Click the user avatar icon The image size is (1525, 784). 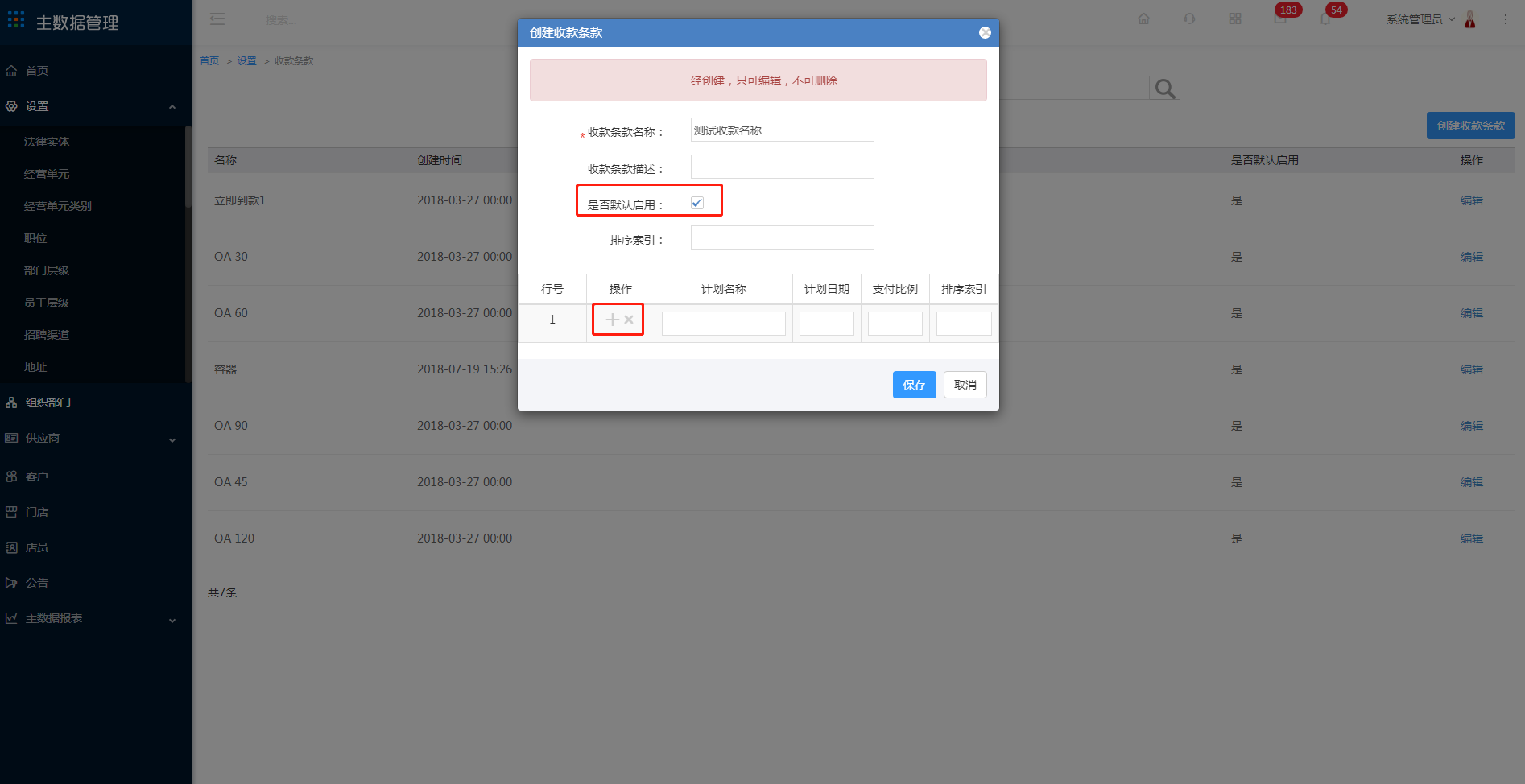[x=1470, y=19]
